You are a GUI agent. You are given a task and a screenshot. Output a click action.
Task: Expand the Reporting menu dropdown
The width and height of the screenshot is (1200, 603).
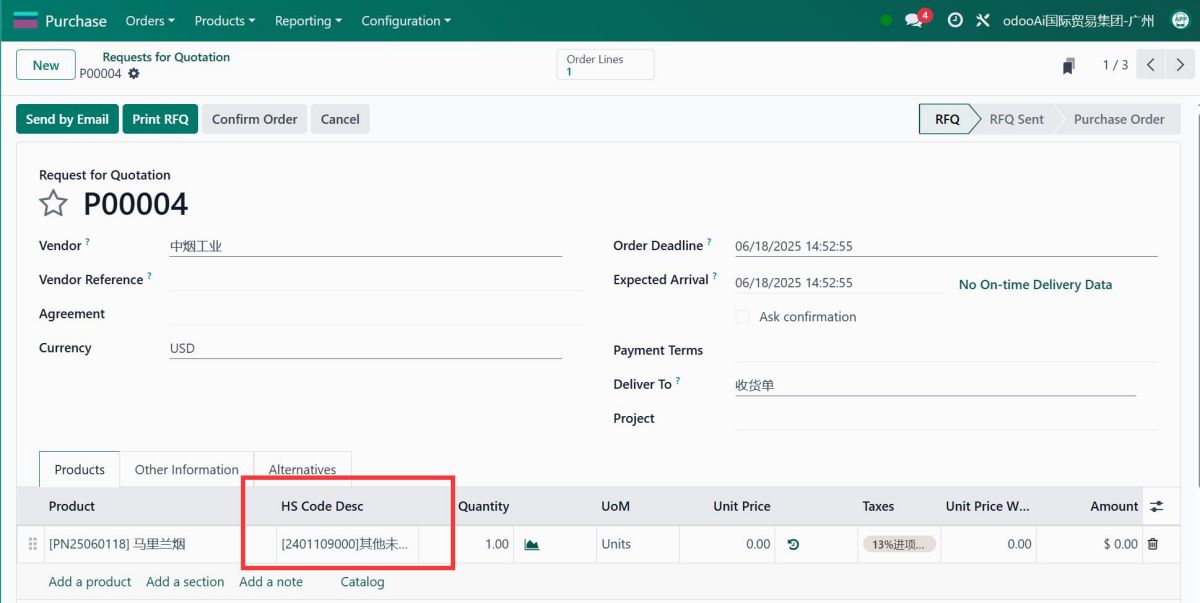pyautogui.click(x=308, y=20)
